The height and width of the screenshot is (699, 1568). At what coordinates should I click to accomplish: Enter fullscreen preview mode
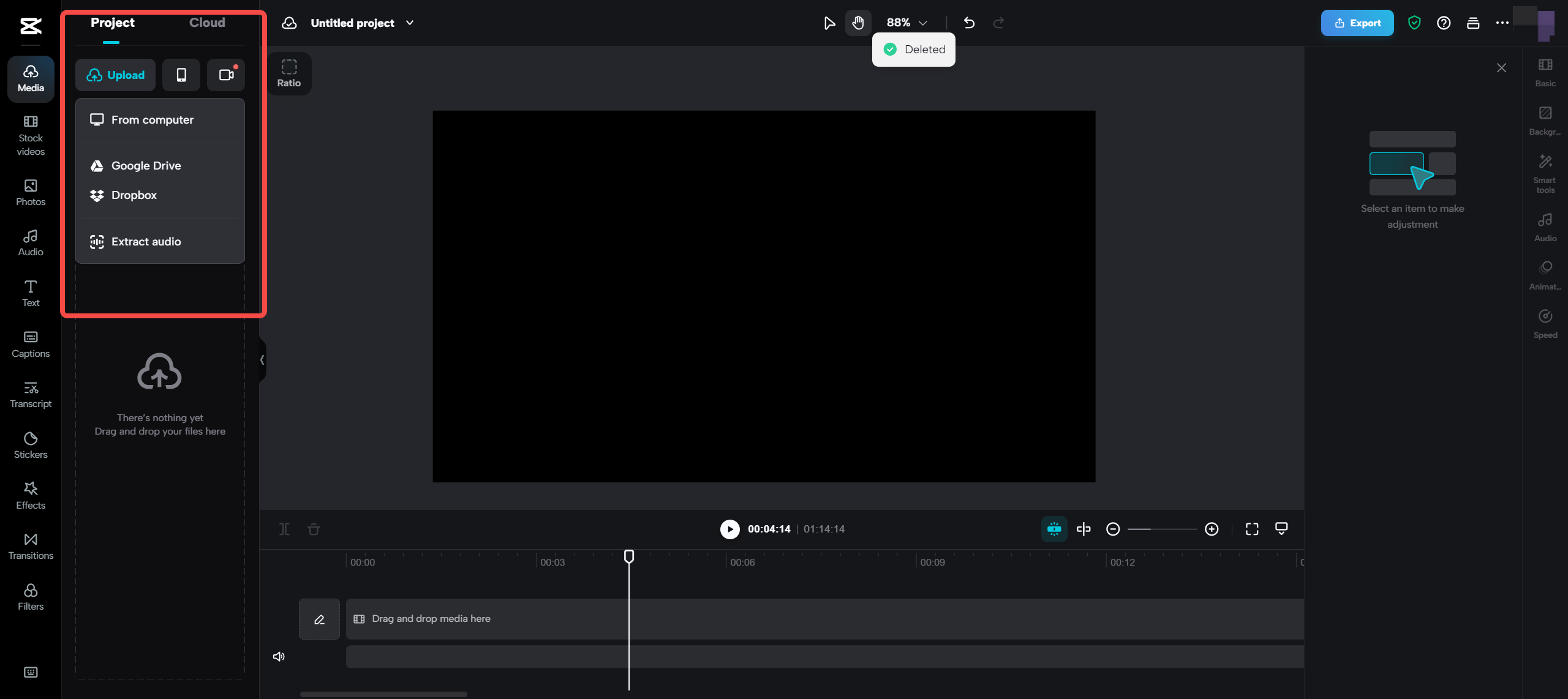point(1251,529)
